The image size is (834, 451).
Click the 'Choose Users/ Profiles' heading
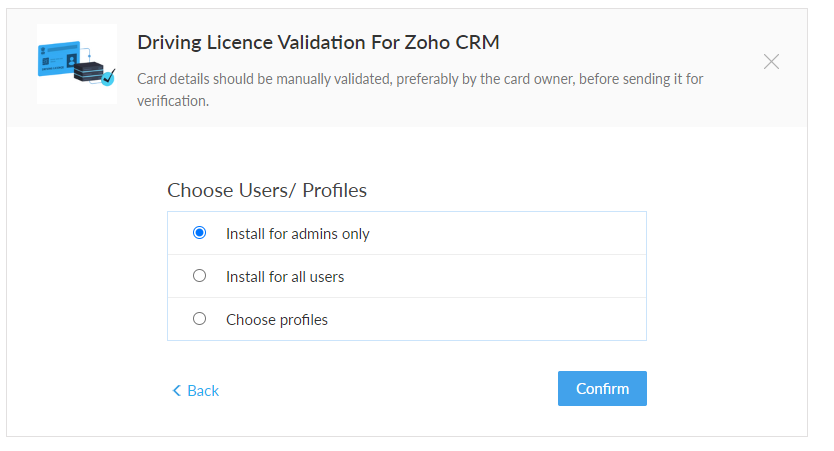point(267,190)
